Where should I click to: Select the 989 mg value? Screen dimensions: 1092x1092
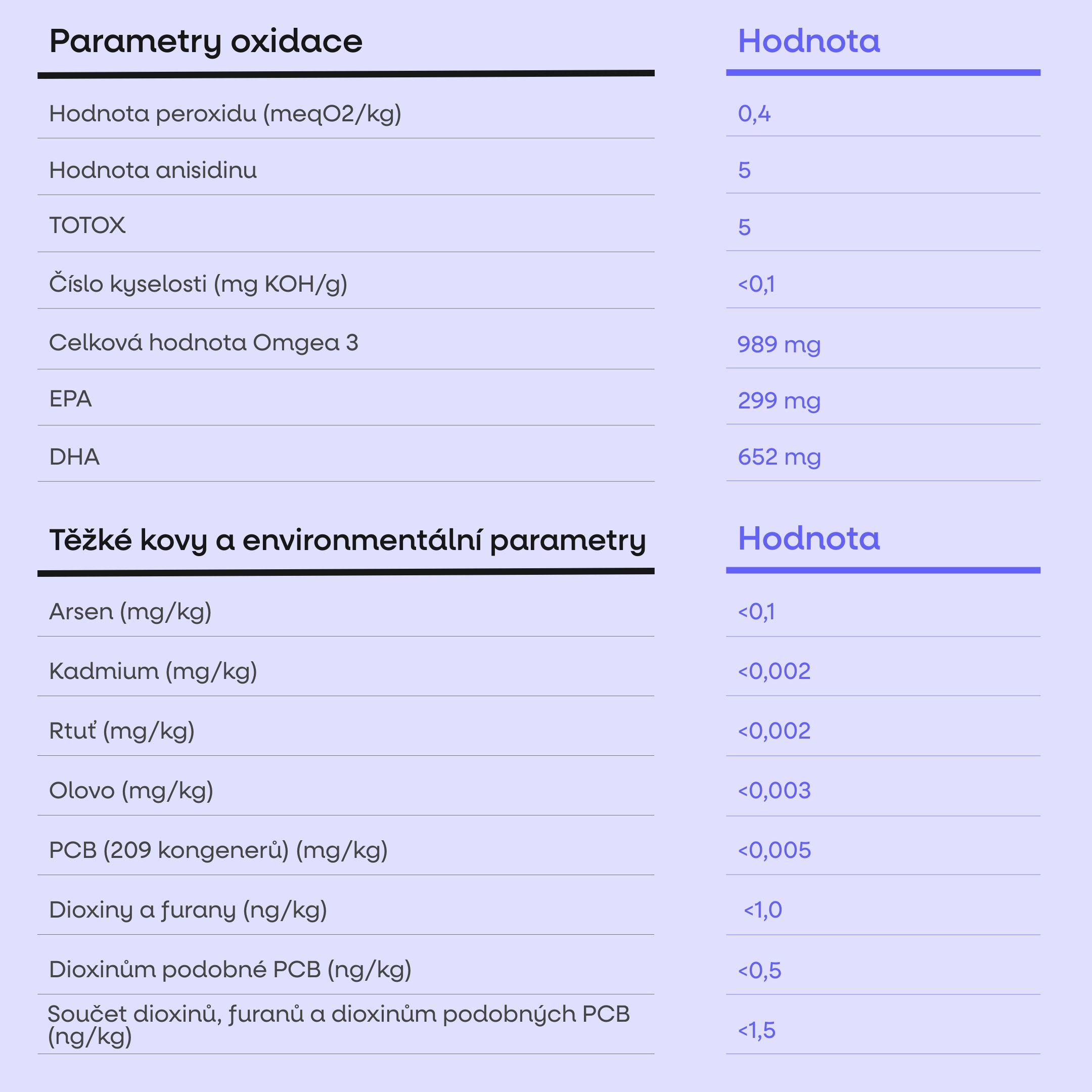tap(779, 344)
